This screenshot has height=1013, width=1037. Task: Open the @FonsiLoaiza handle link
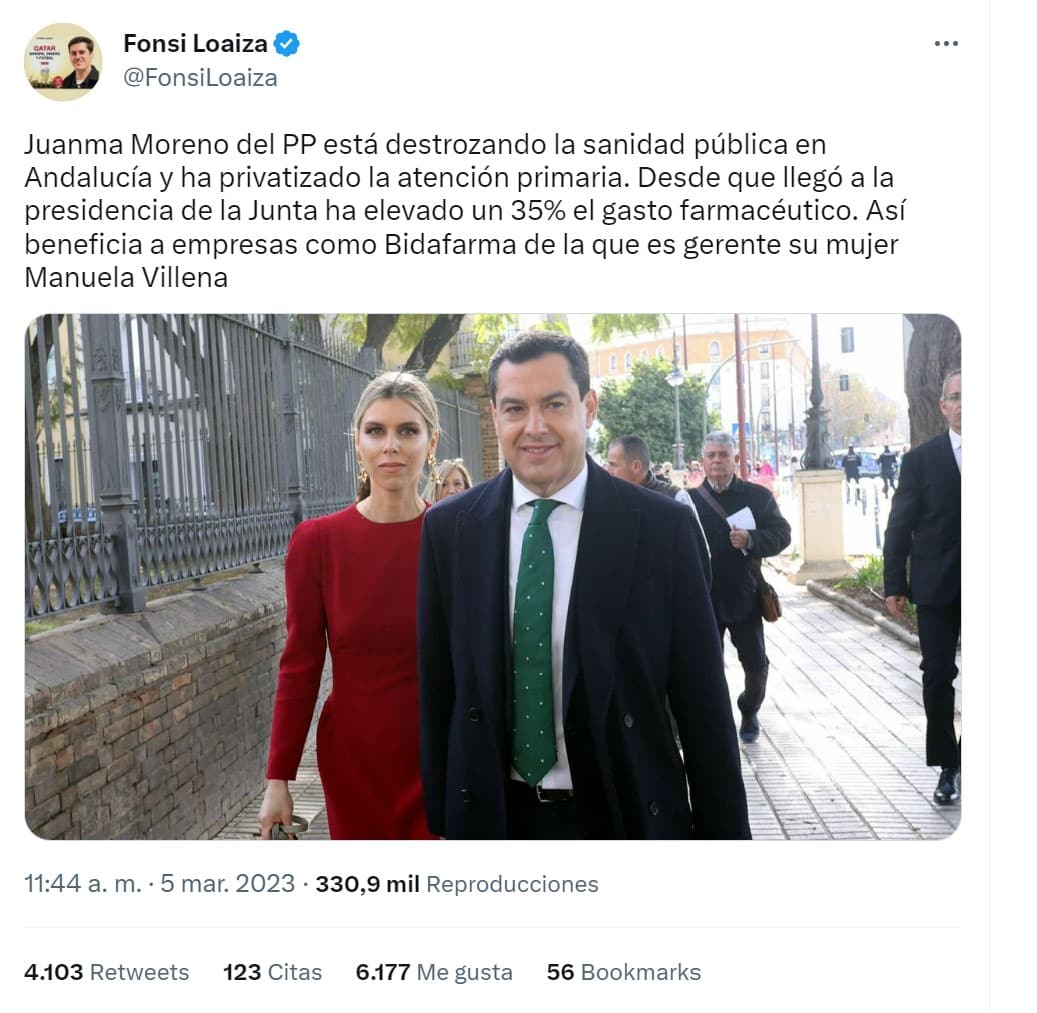(200, 78)
